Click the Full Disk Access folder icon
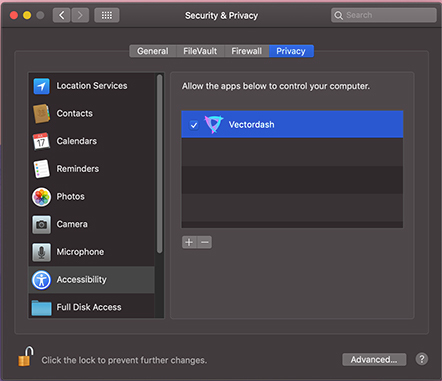 41,307
